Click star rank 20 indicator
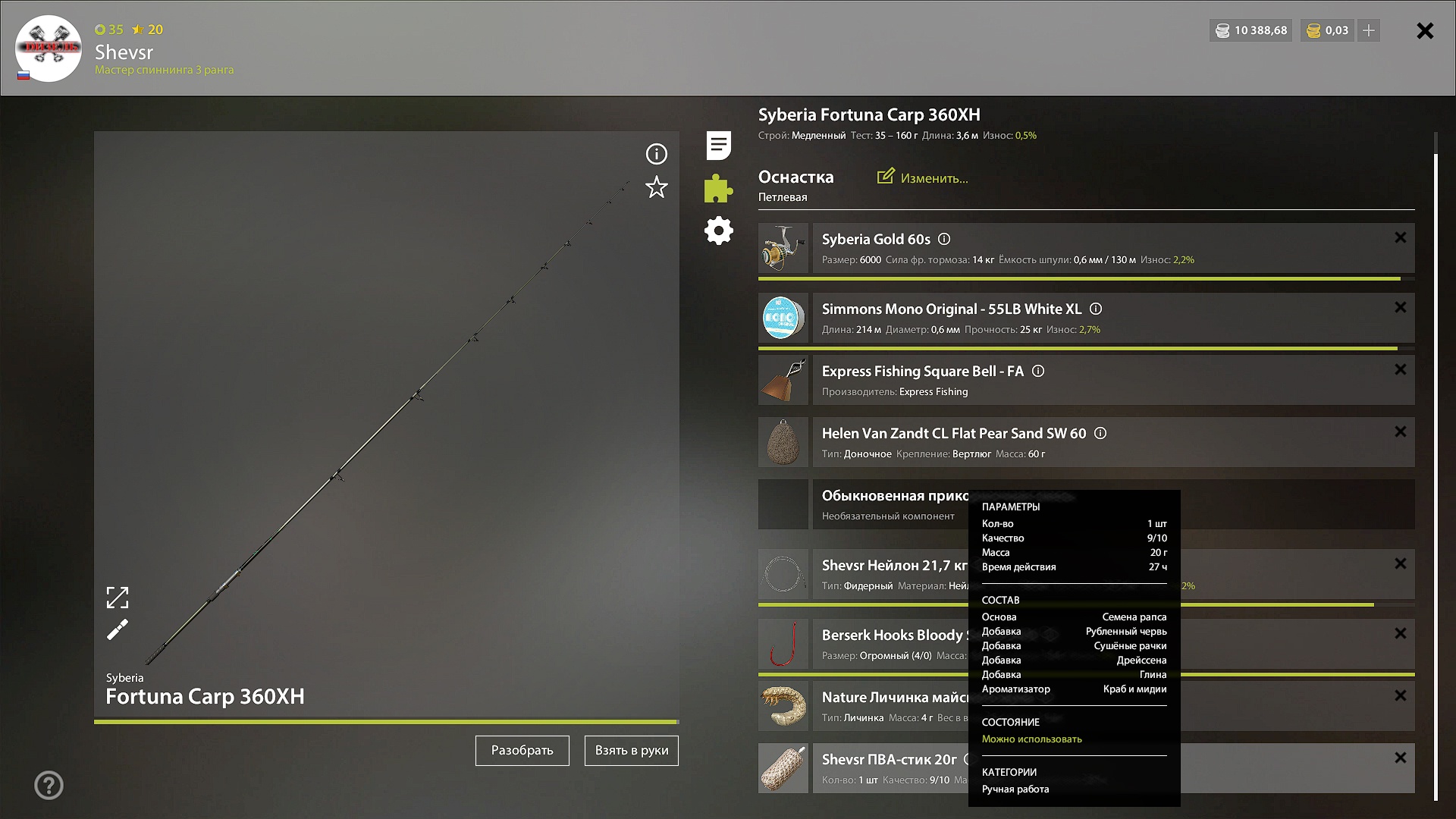The width and height of the screenshot is (1456, 819). pyautogui.click(x=147, y=30)
